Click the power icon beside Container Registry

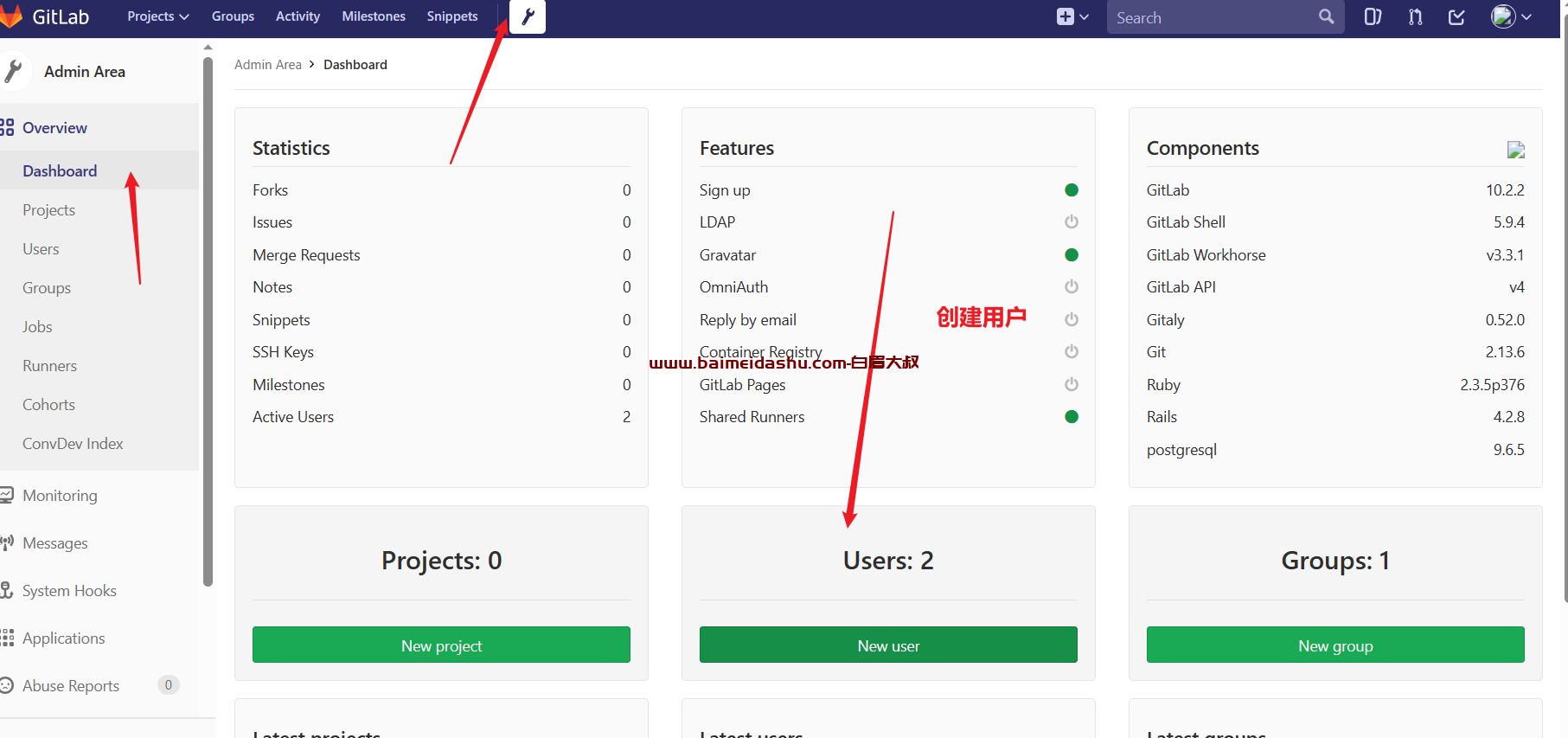point(1072,352)
